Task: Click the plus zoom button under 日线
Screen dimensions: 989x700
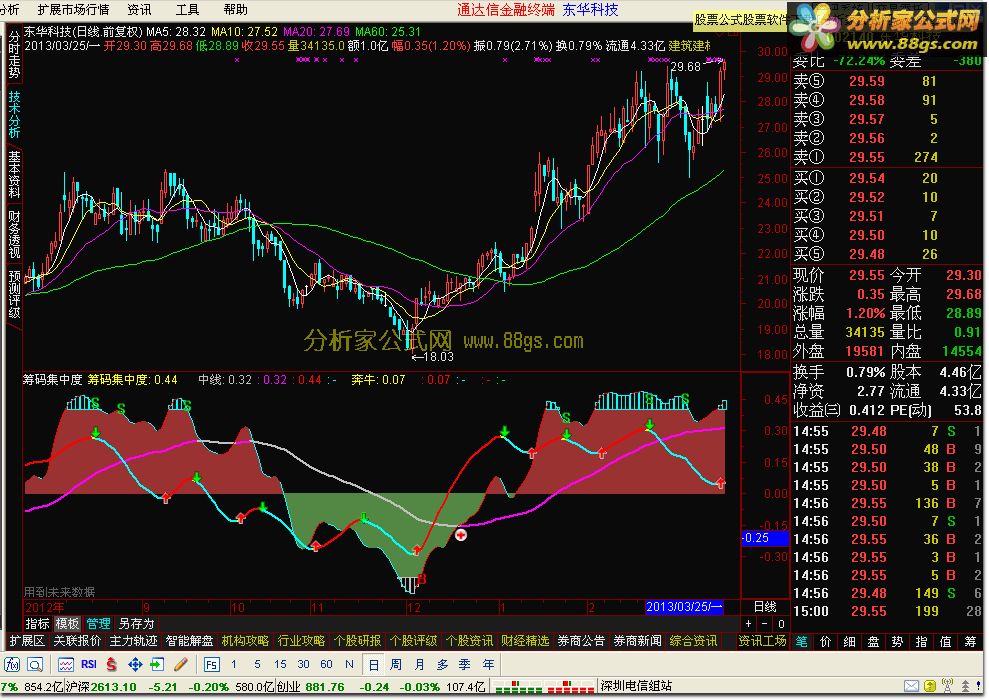Action: (749, 624)
